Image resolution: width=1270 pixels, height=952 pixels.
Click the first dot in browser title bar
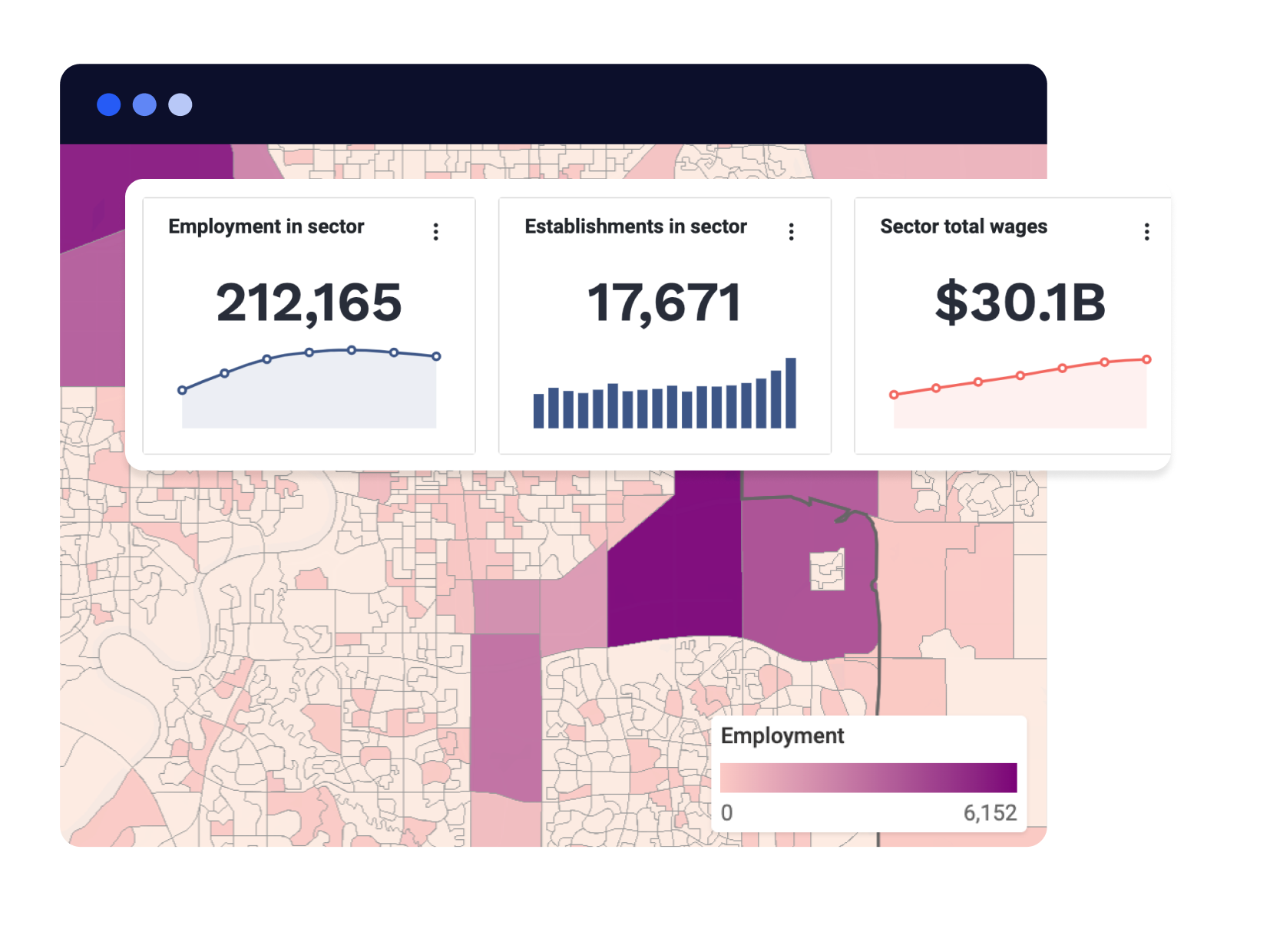(x=108, y=104)
